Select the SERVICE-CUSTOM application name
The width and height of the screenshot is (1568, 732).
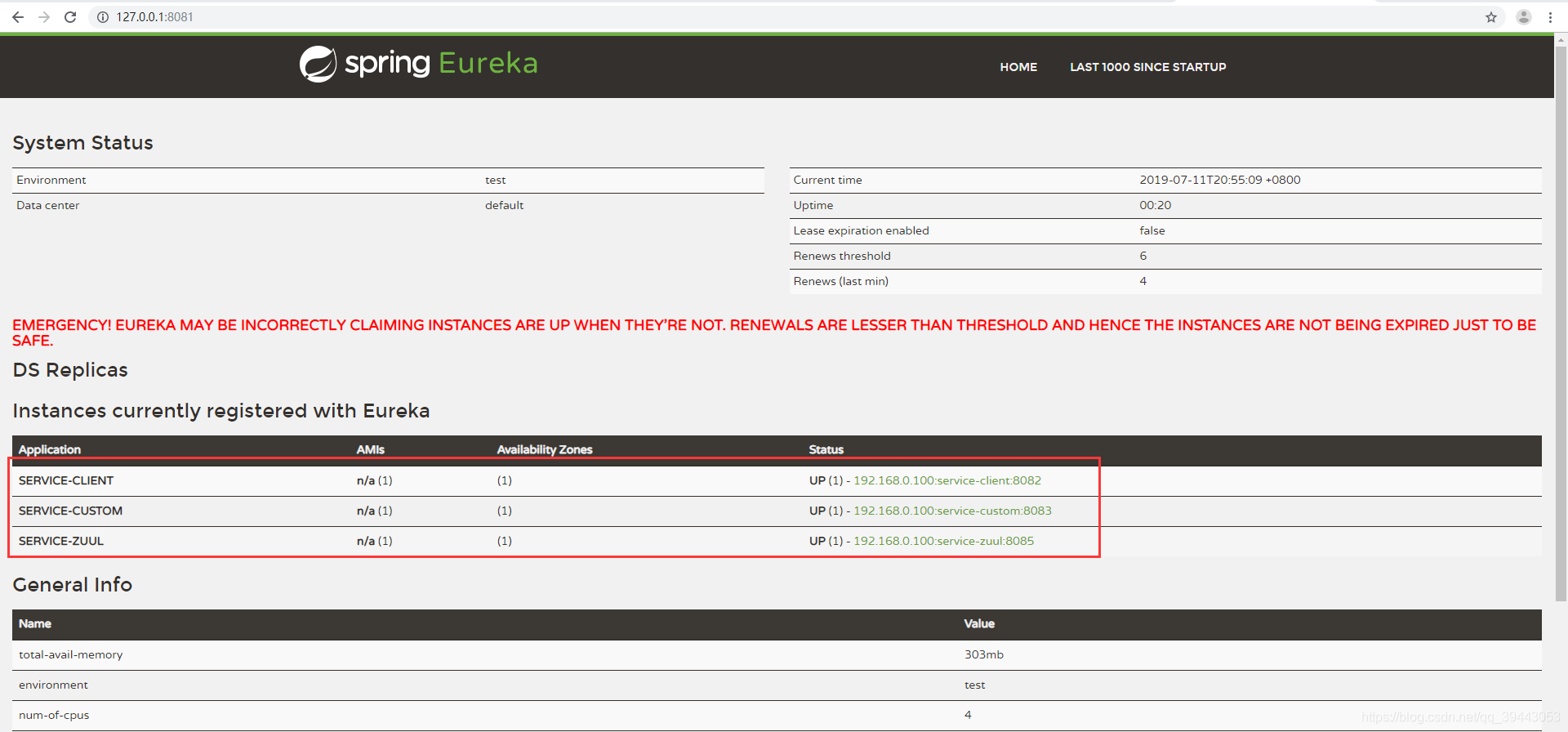(x=70, y=511)
